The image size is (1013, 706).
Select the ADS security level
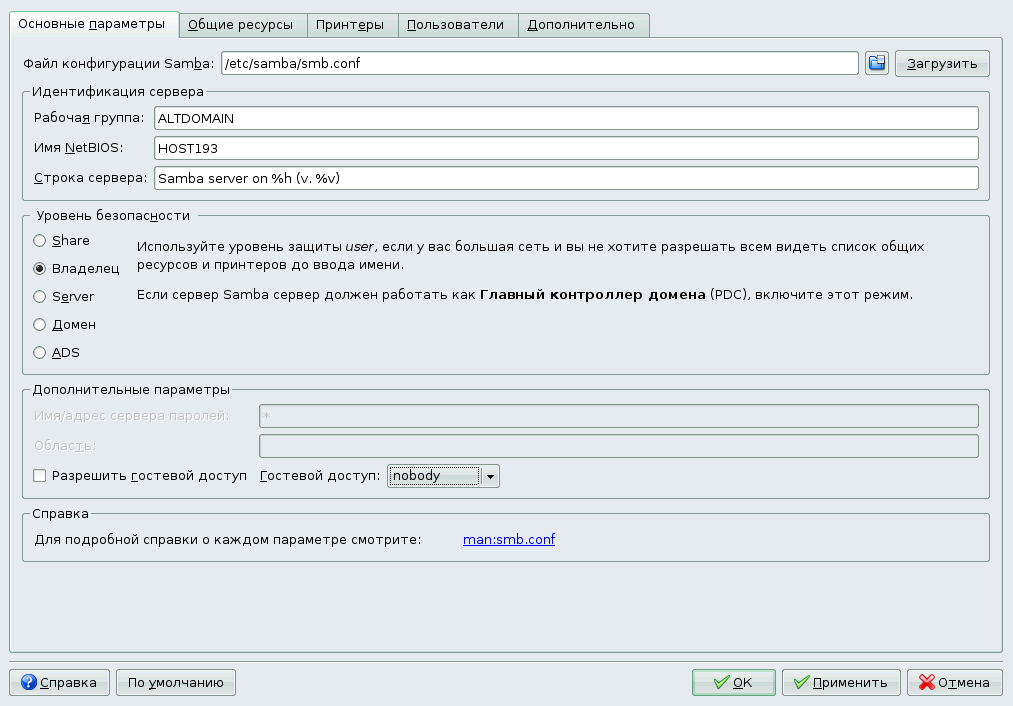tap(39, 352)
